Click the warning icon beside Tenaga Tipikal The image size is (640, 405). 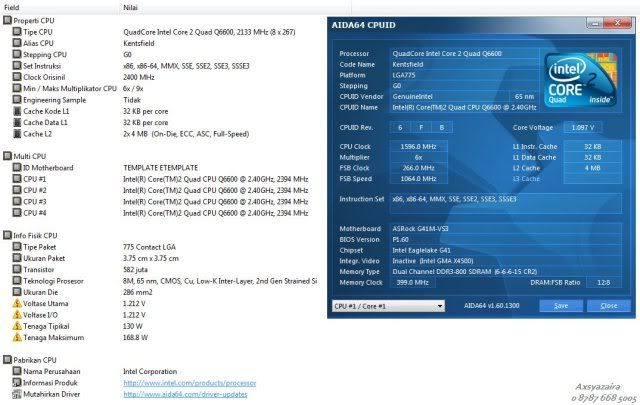coord(17,326)
